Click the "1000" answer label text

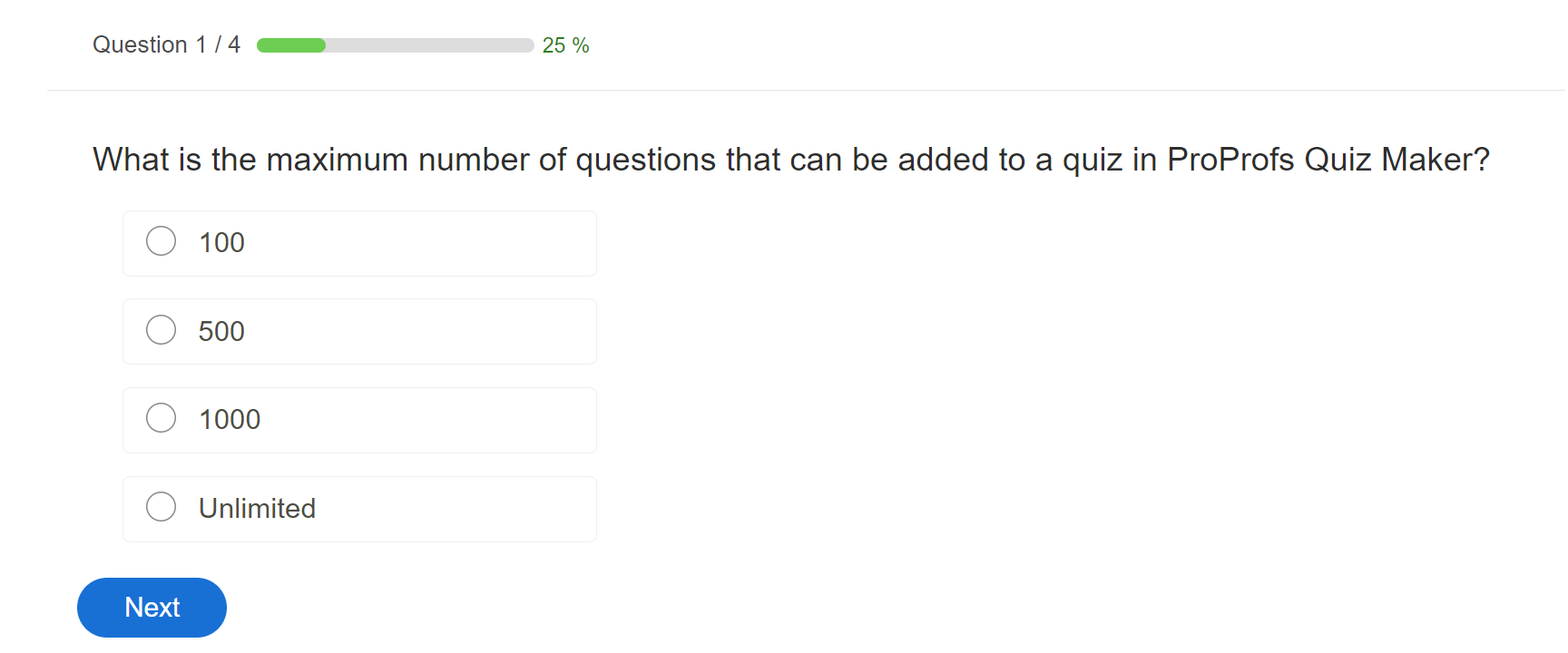click(230, 420)
